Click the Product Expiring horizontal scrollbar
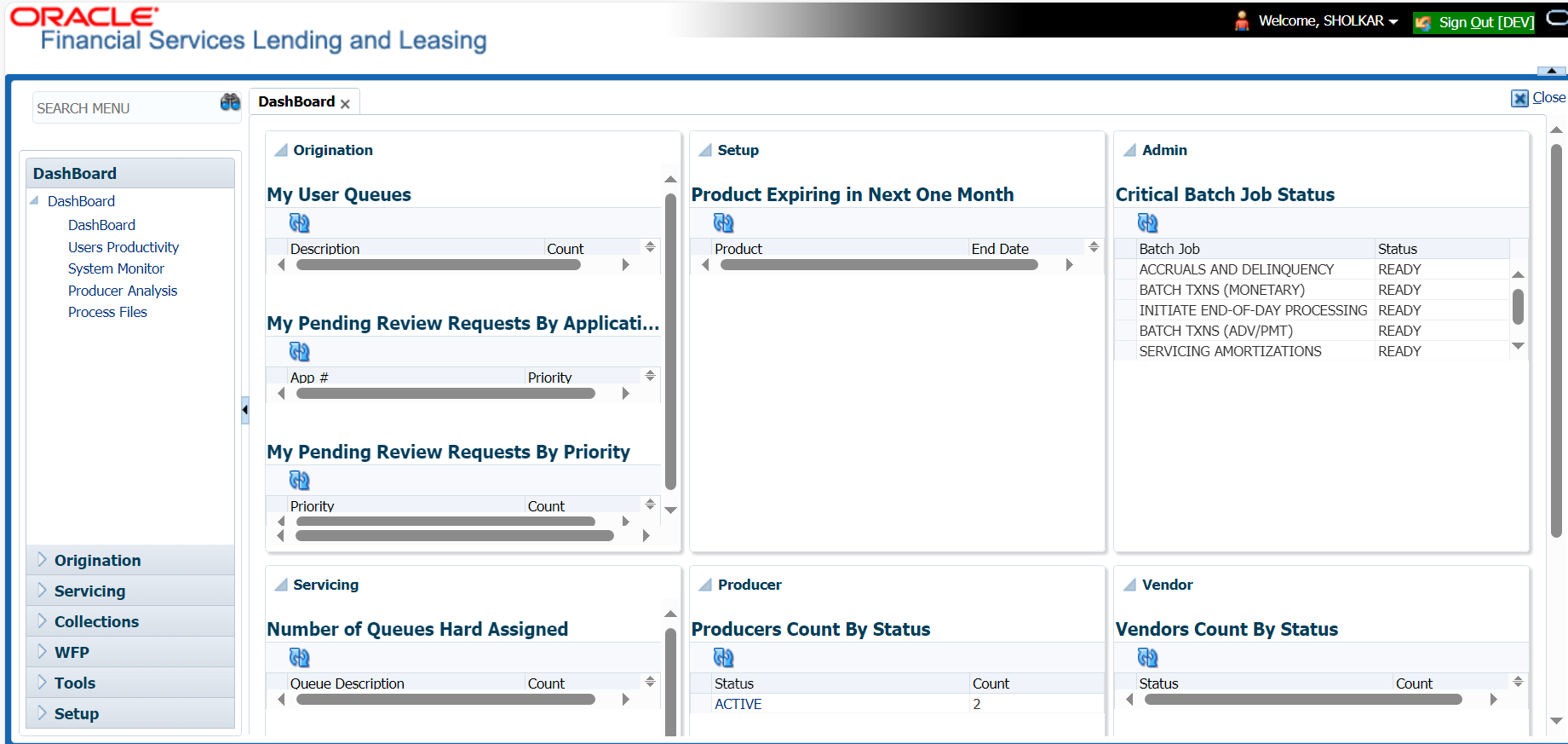1568x744 pixels. point(879,265)
